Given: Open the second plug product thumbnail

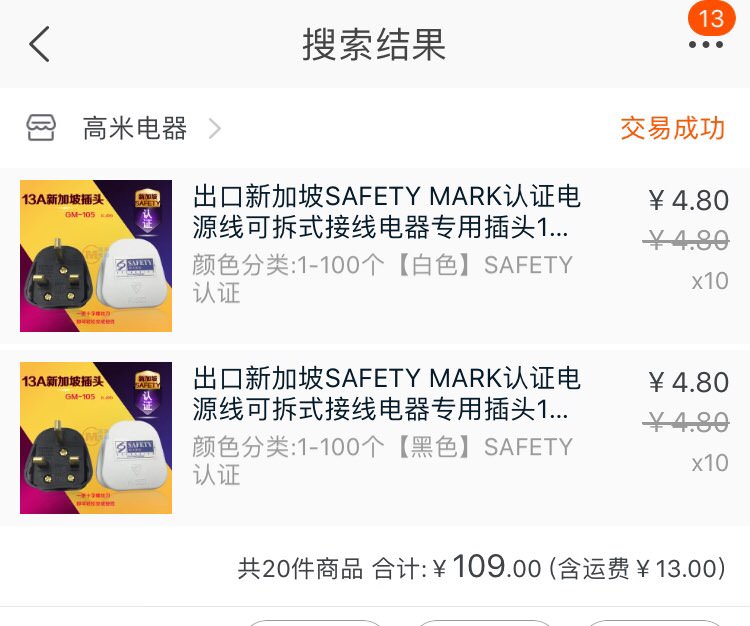Looking at the screenshot, I should [x=96, y=438].
